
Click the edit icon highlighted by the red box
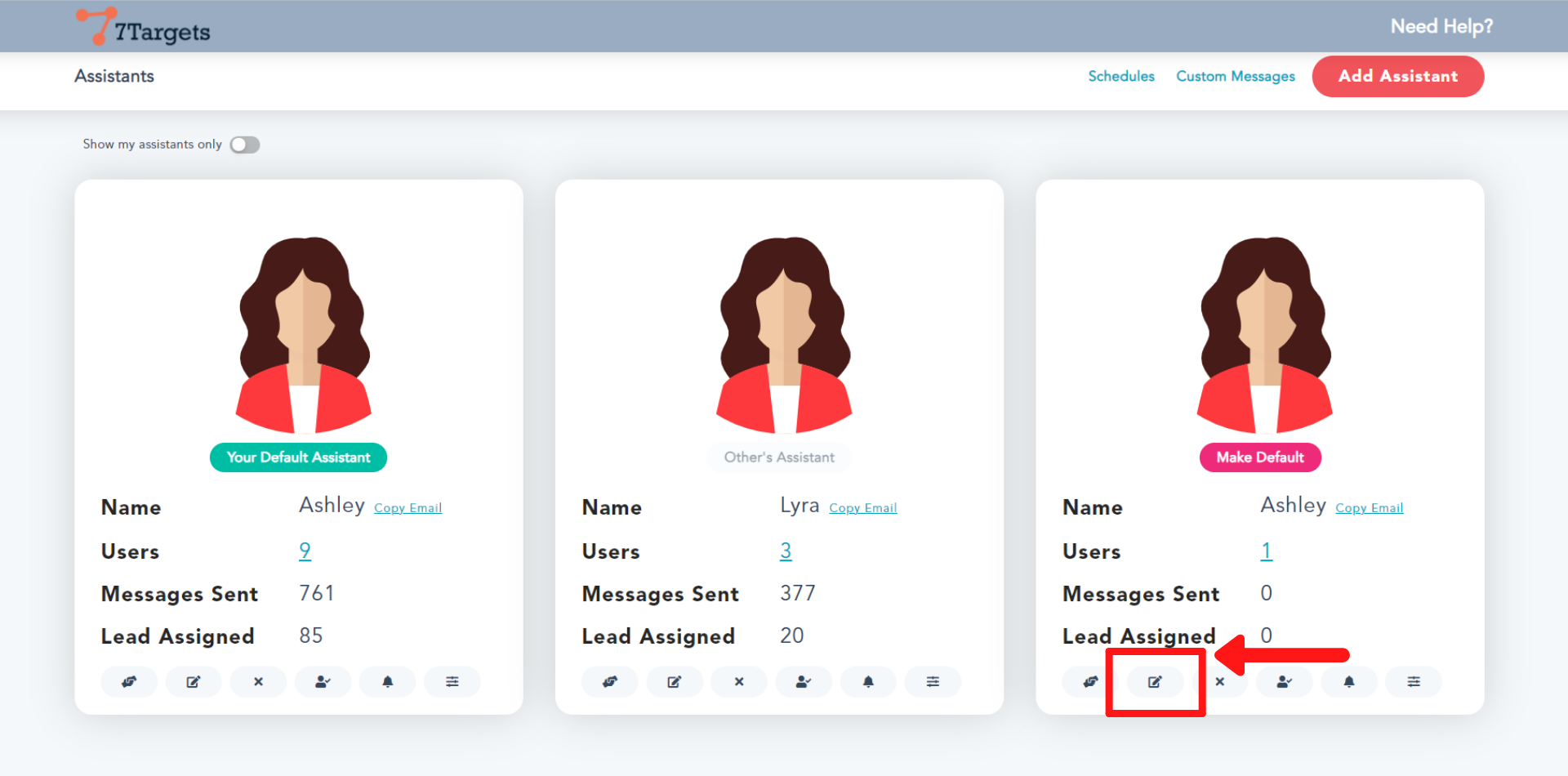[1155, 681]
